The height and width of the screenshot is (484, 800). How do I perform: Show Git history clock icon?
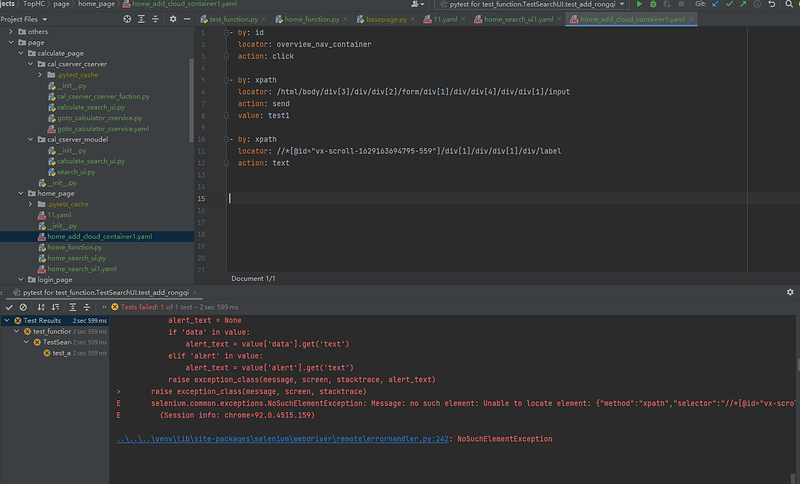[x=758, y=4]
